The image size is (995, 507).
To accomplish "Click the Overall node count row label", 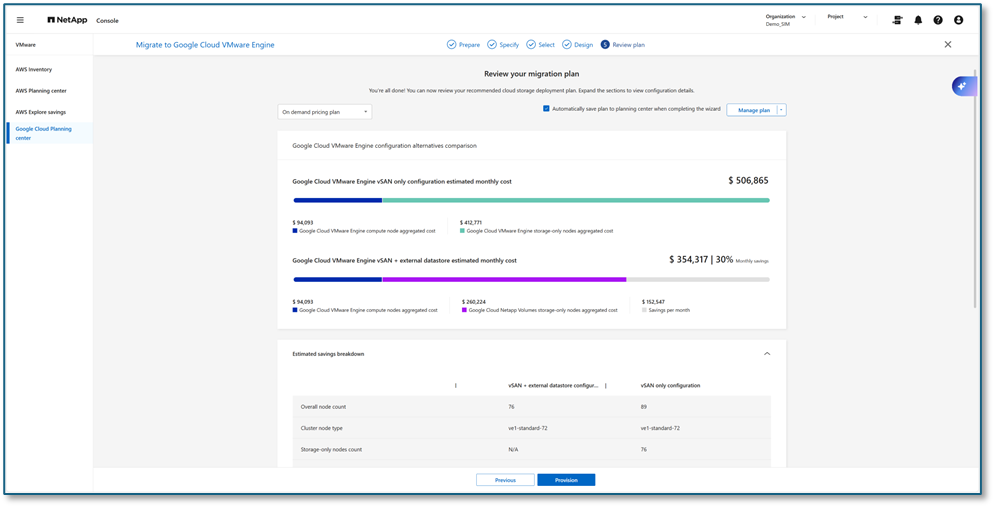I will tap(323, 407).
